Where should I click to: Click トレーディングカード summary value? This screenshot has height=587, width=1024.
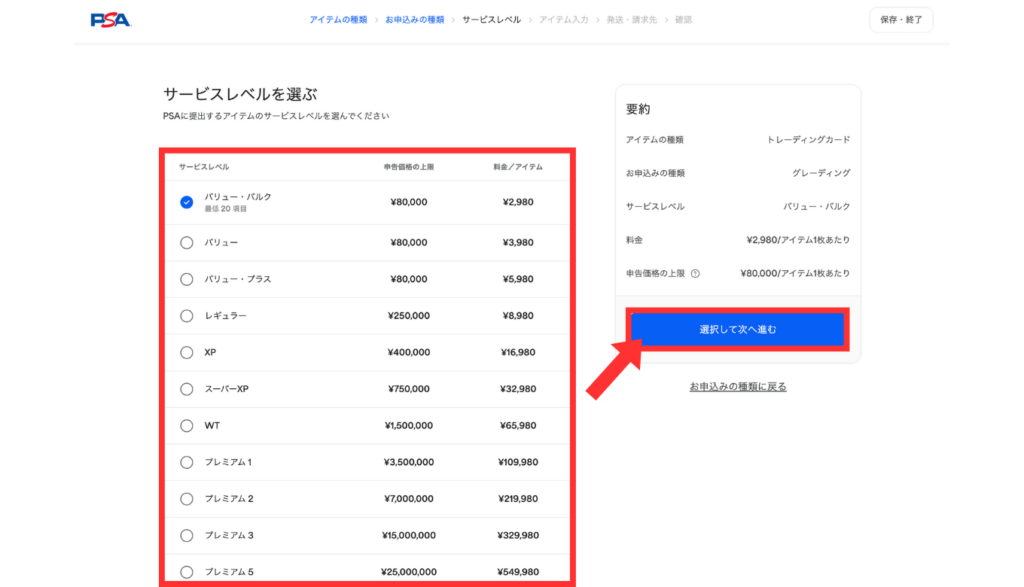808,140
